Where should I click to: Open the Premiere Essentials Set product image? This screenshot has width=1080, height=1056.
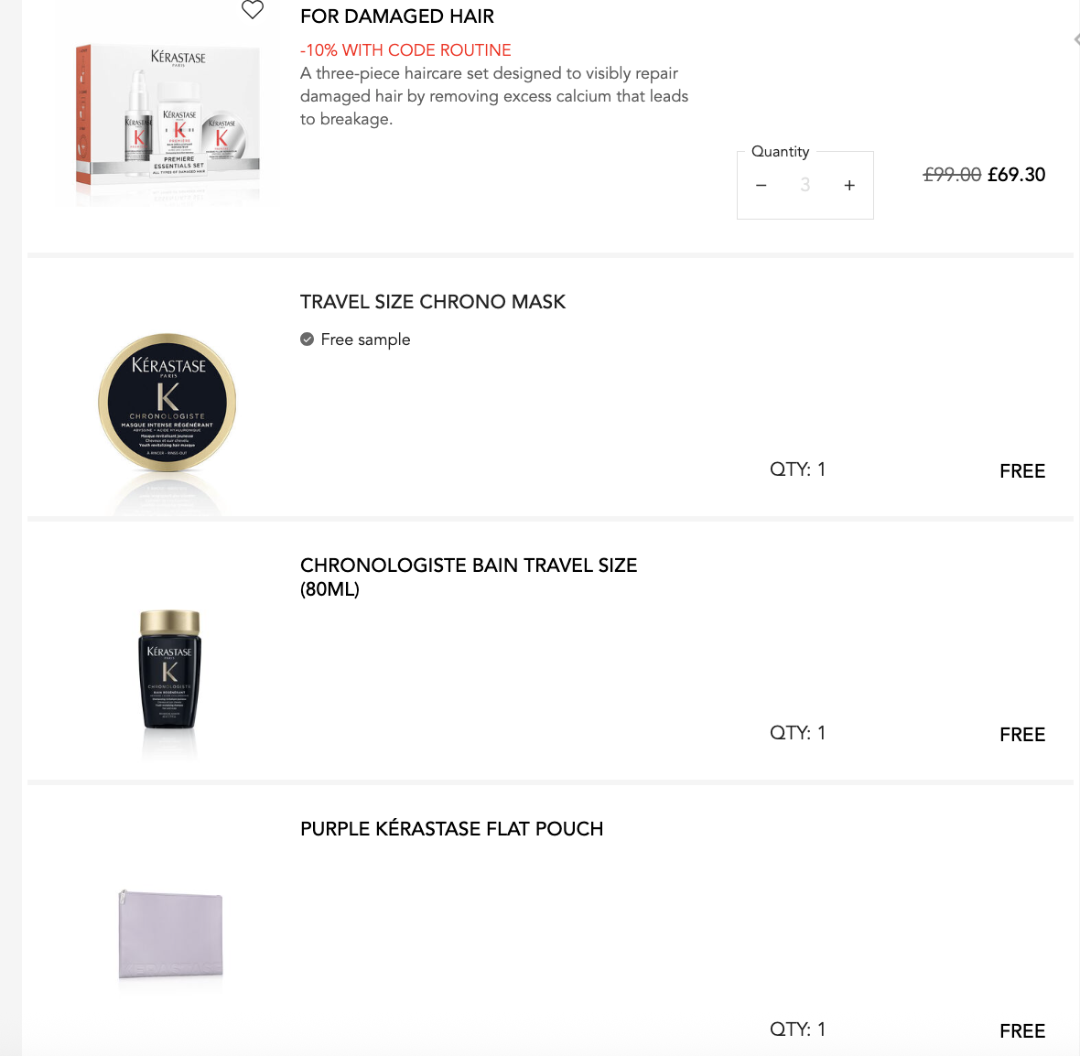click(x=168, y=122)
